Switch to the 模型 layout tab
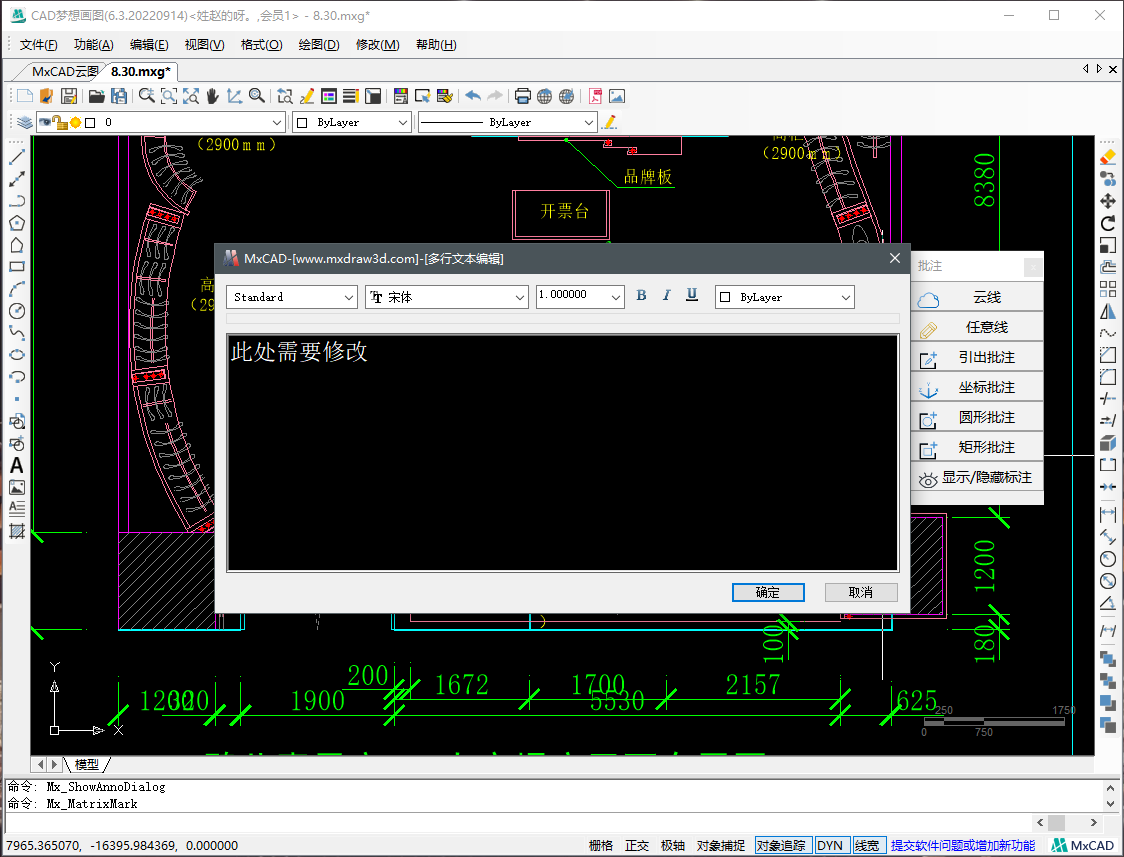This screenshot has width=1124, height=857. point(87,765)
